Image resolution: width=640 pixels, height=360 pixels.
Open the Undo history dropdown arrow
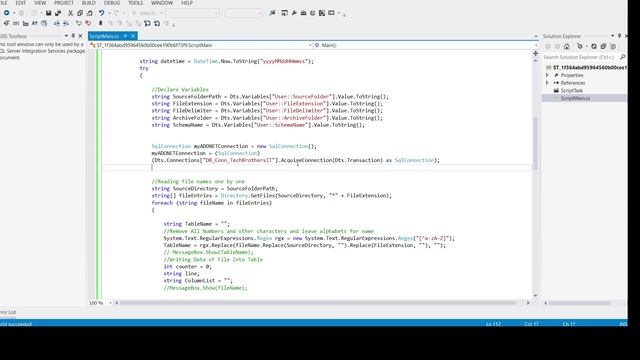(x=108, y=13)
